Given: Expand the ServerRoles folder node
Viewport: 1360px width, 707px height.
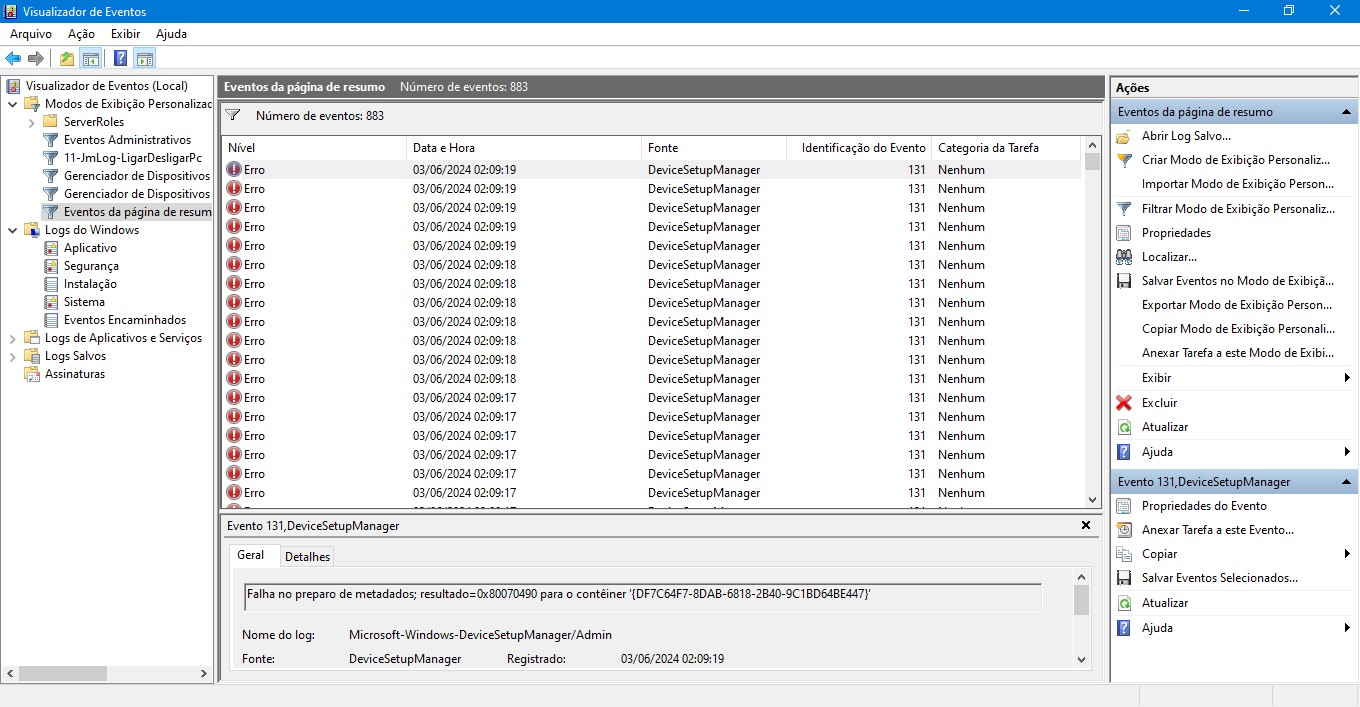Looking at the screenshot, I should tap(32, 122).
